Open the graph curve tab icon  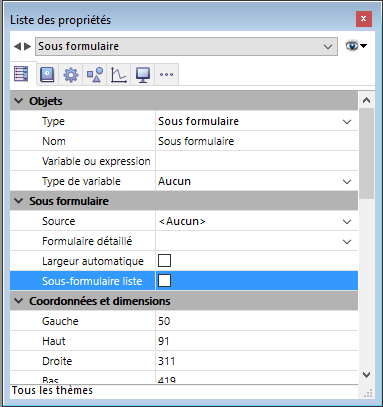(x=119, y=74)
